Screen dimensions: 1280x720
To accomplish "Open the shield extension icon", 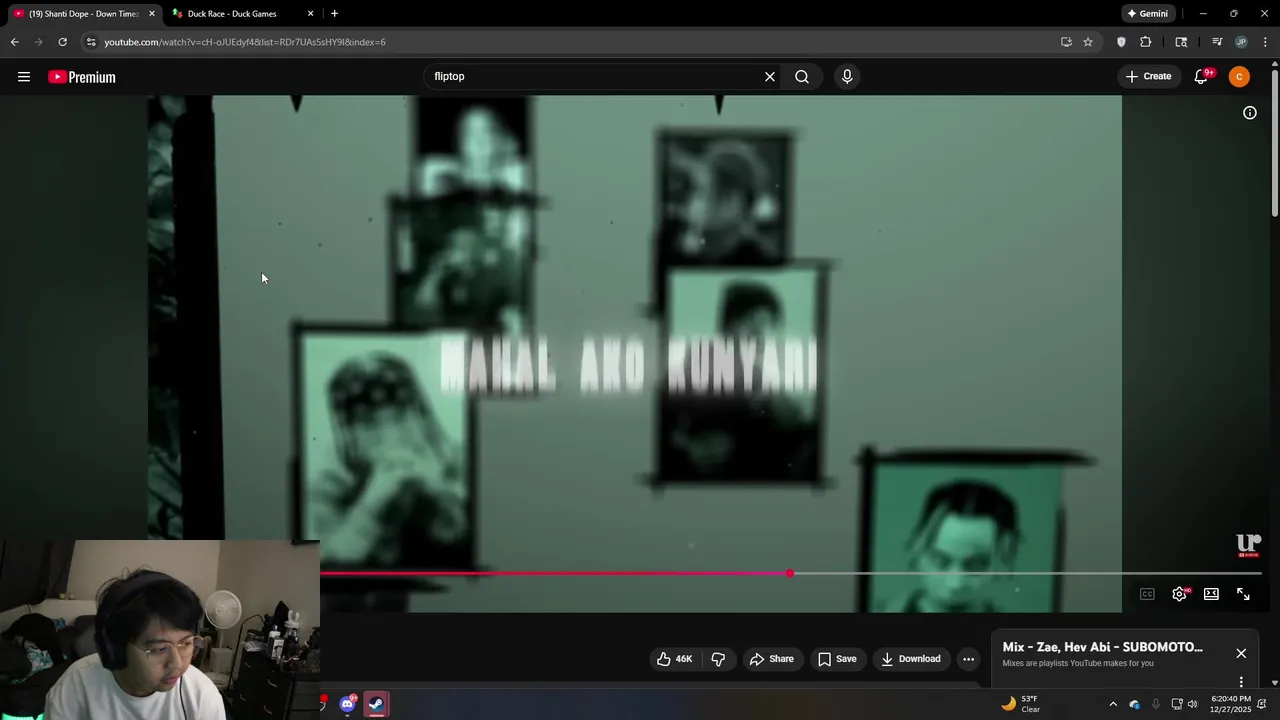I will point(1121,42).
